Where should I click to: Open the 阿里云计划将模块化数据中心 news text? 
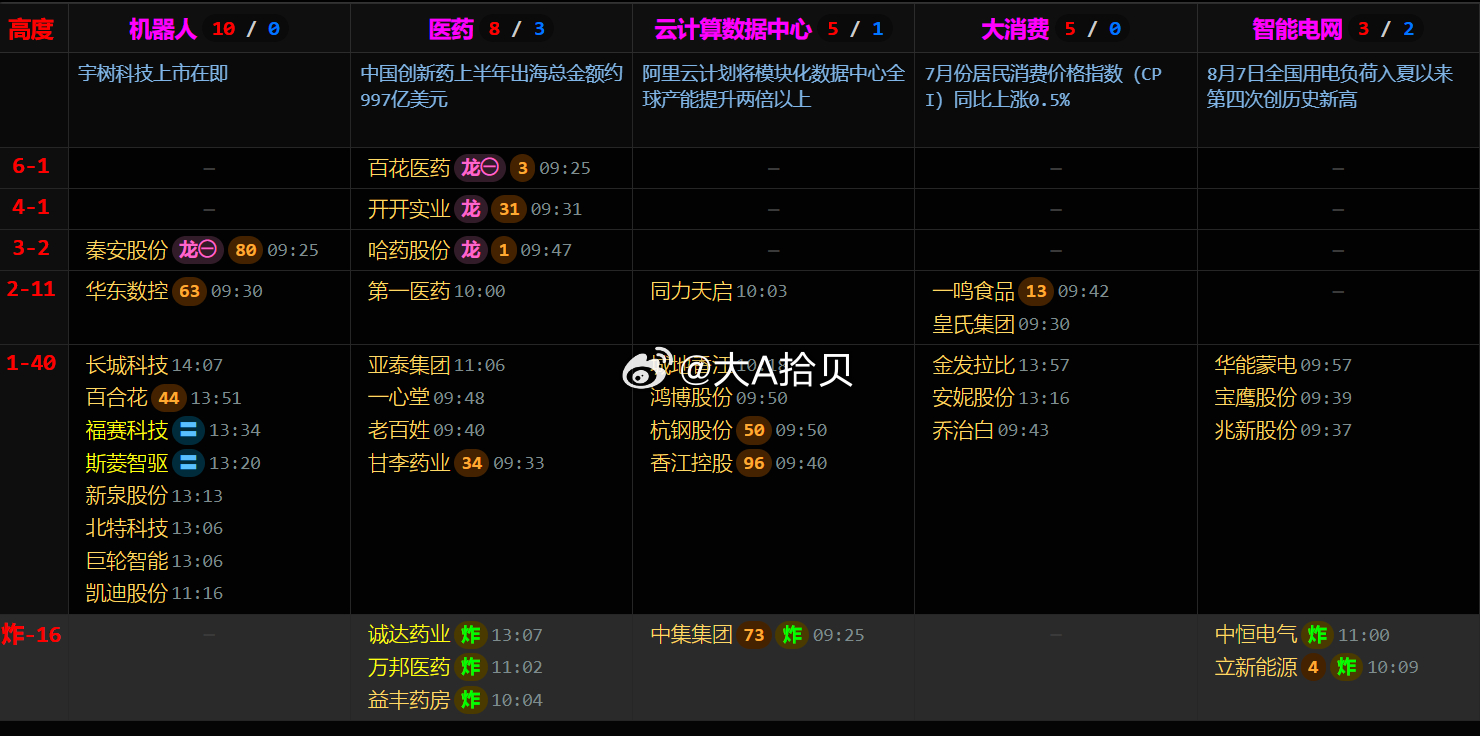(773, 86)
